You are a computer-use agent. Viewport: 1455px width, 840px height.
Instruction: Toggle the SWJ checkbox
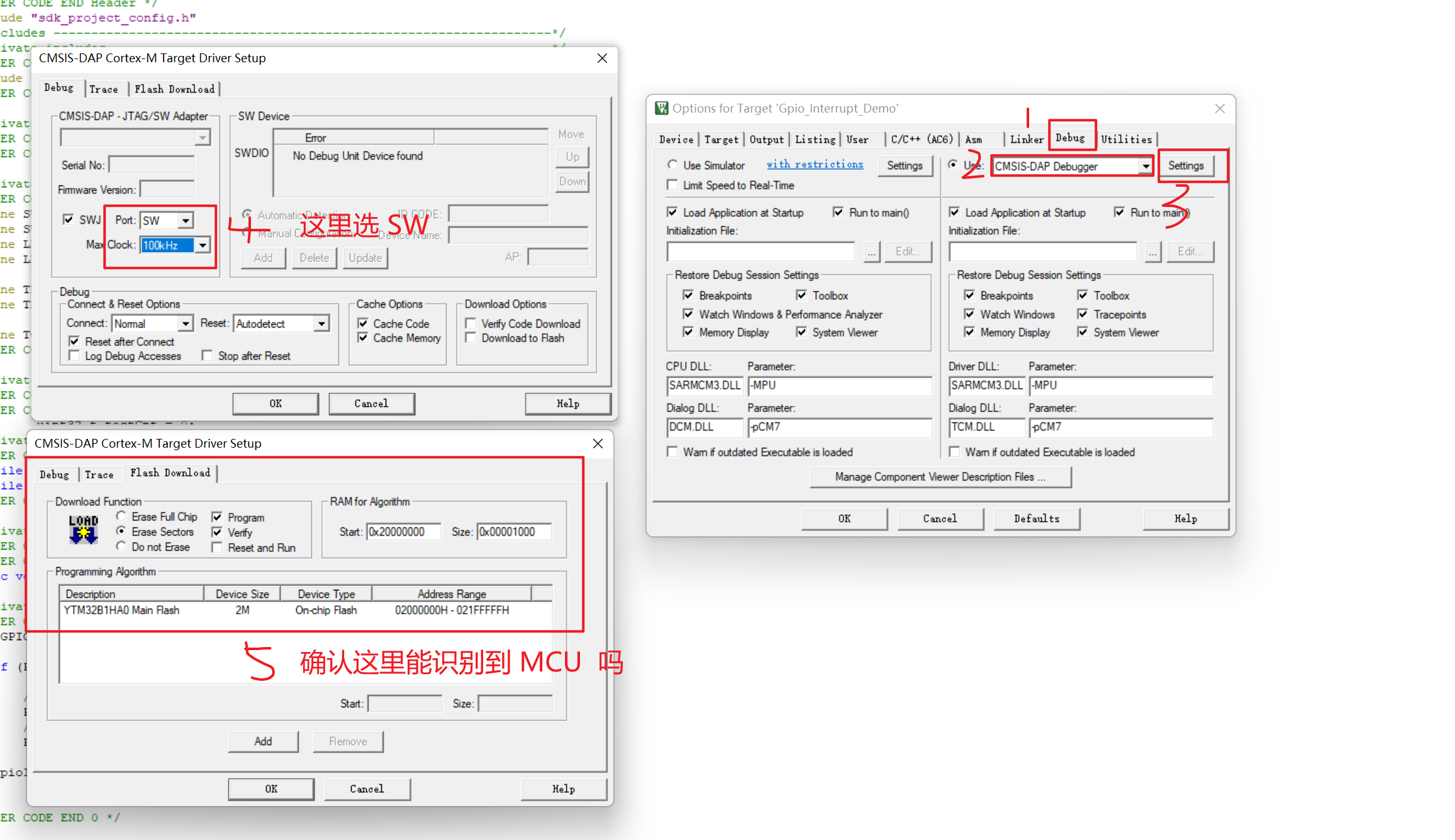pos(68,219)
